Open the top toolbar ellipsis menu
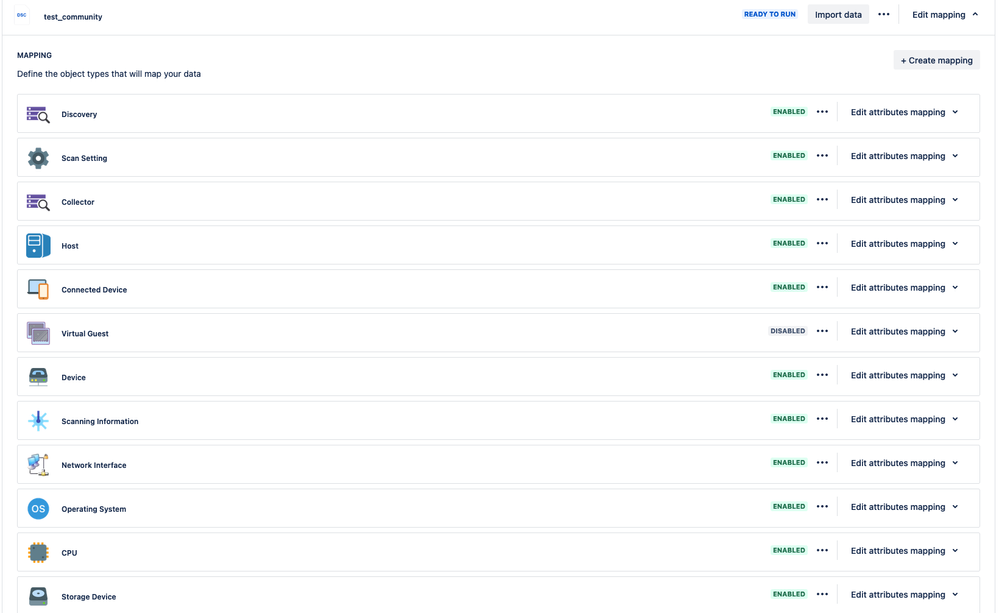Screen dimensions: 999x613 click(883, 14)
